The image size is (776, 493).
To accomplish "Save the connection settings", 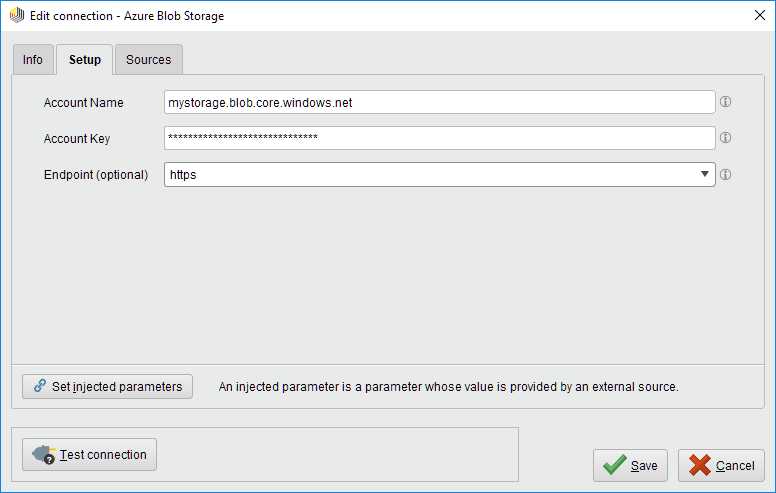I will pos(631,465).
